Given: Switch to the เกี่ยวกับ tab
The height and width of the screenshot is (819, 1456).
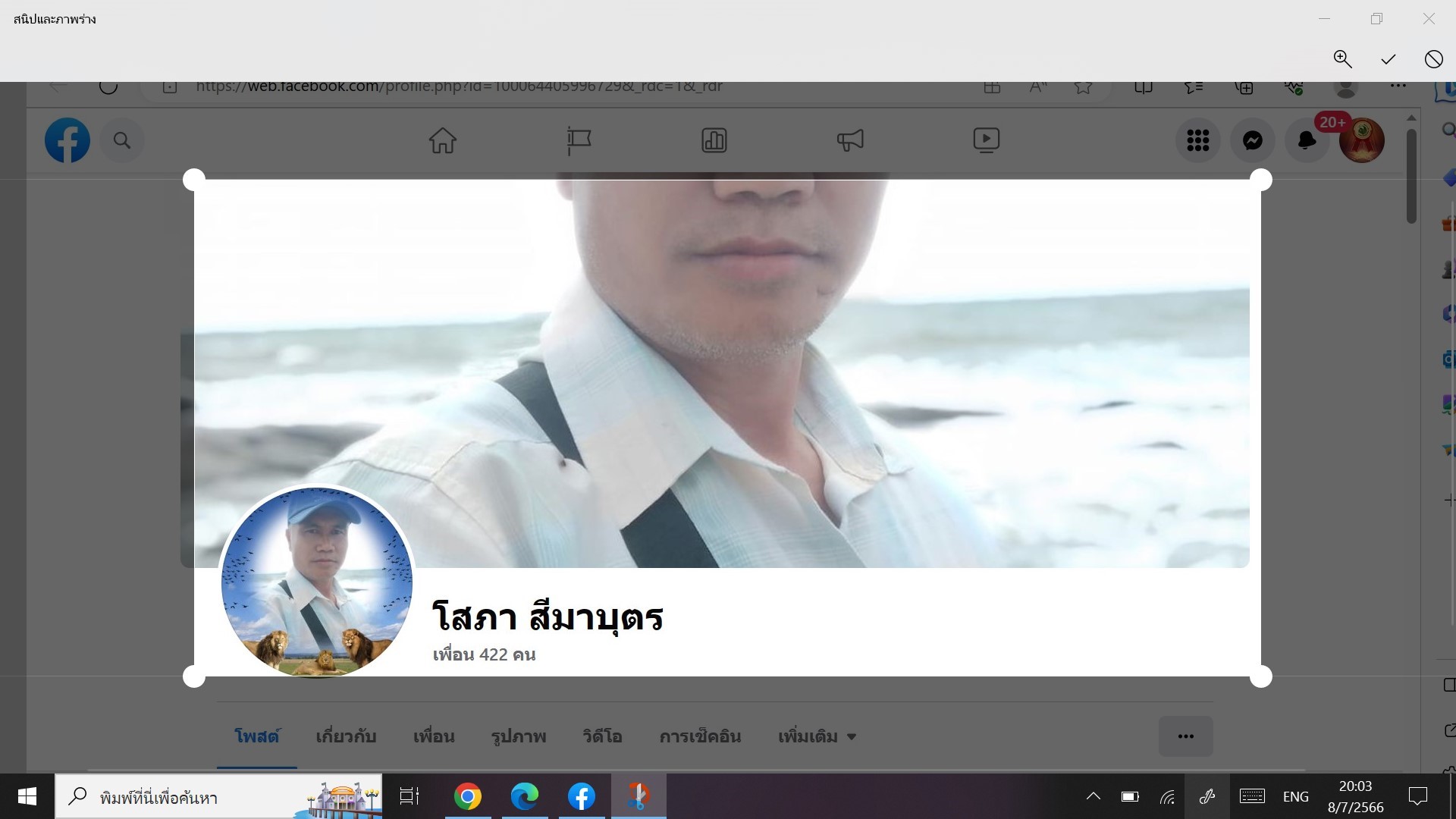Looking at the screenshot, I should click(x=346, y=736).
